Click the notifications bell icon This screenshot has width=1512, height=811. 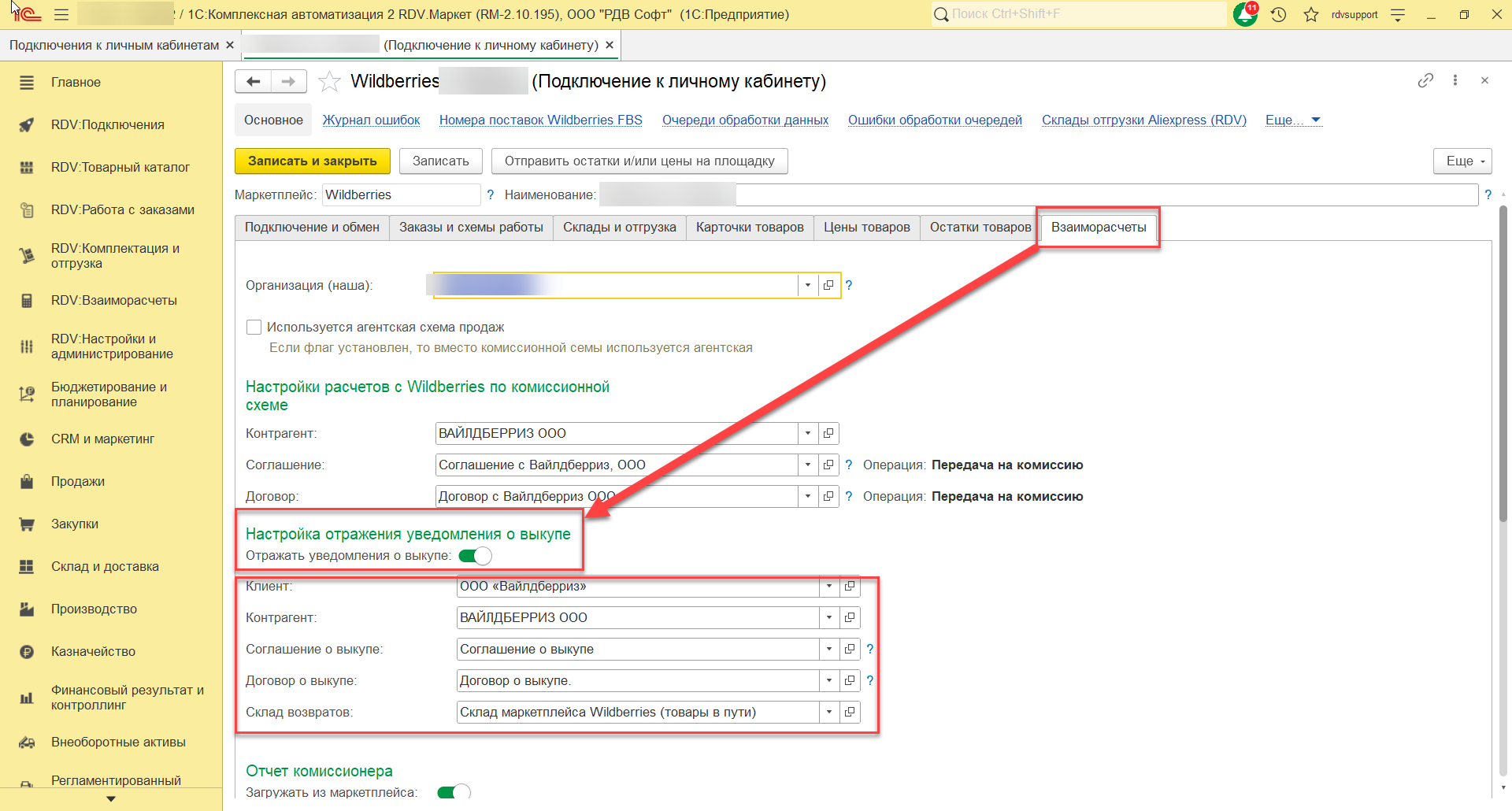[x=1244, y=14]
